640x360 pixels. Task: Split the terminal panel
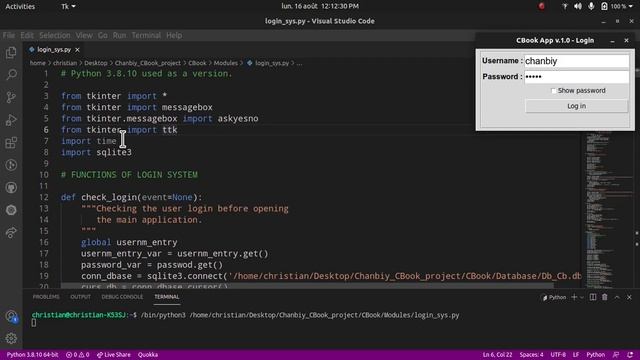(593, 297)
